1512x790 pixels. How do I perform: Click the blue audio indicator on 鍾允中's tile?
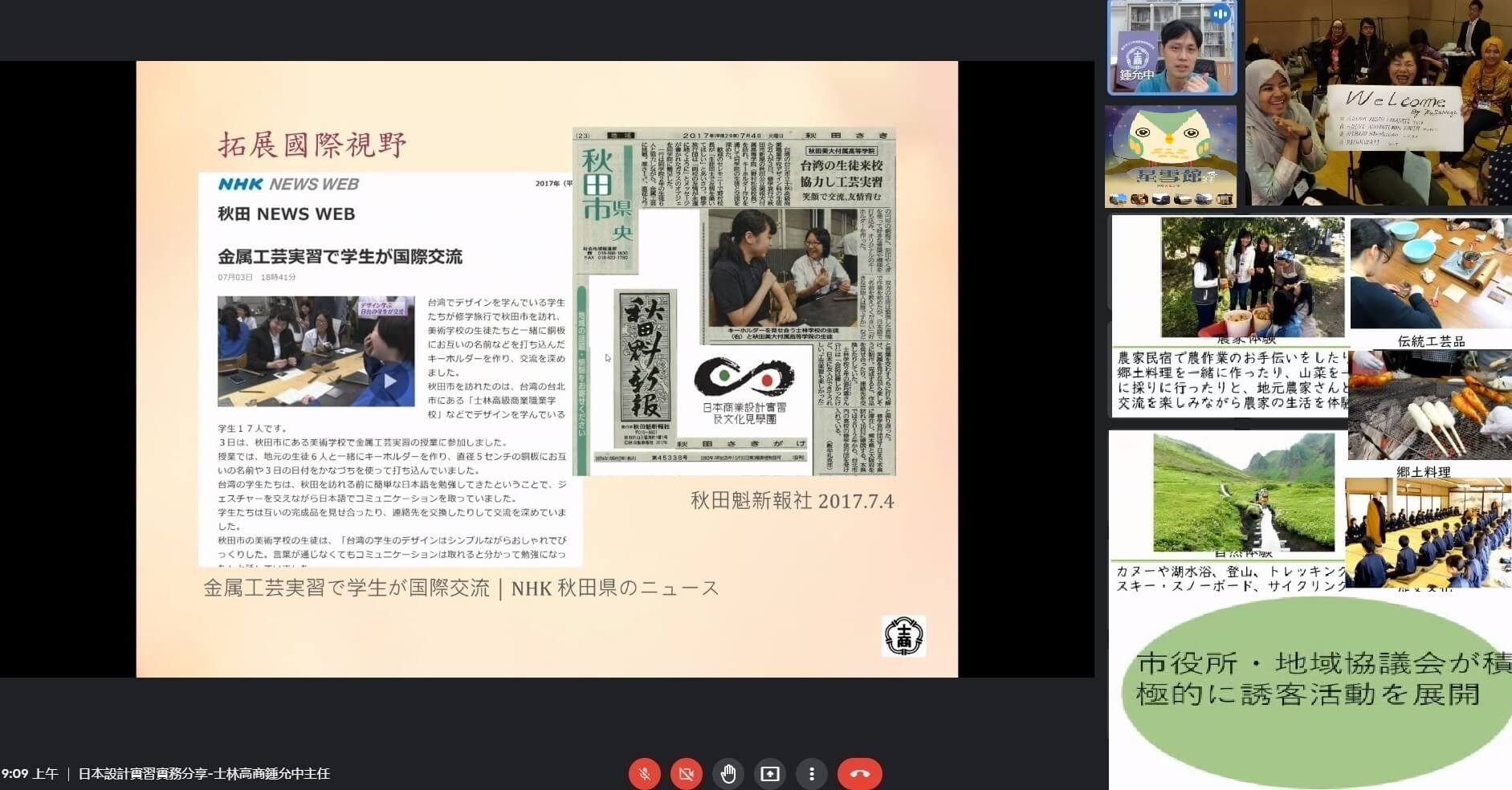click(x=1221, y=14)
